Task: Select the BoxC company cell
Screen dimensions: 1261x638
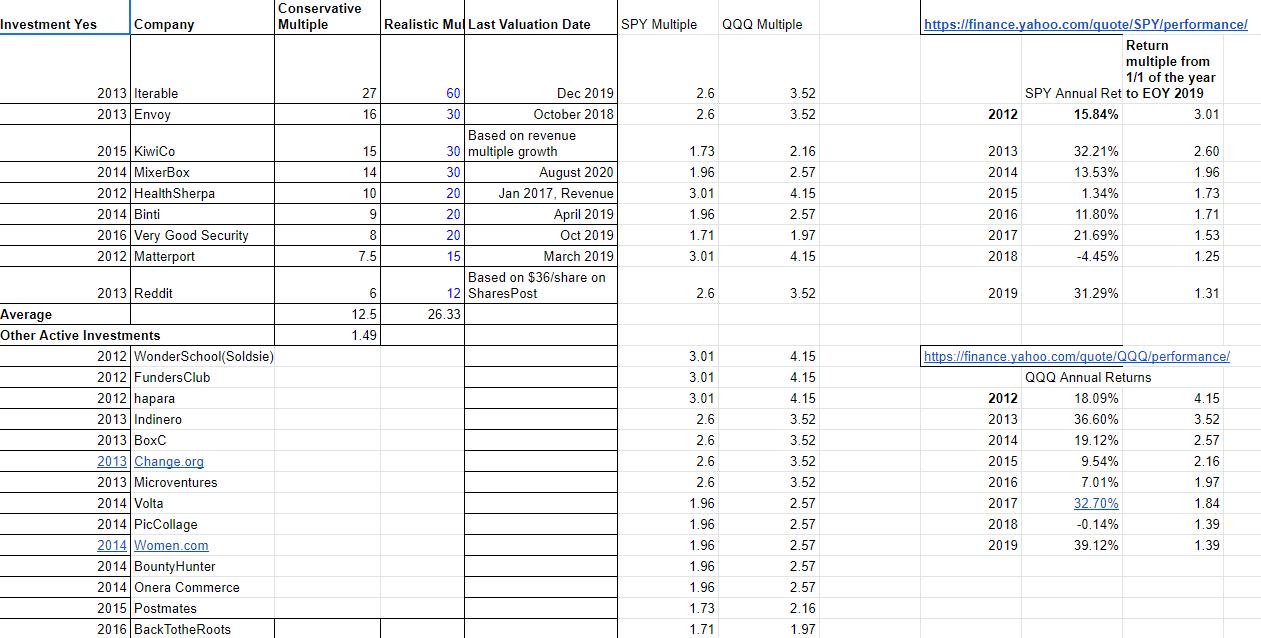Action: click(202, 440)
